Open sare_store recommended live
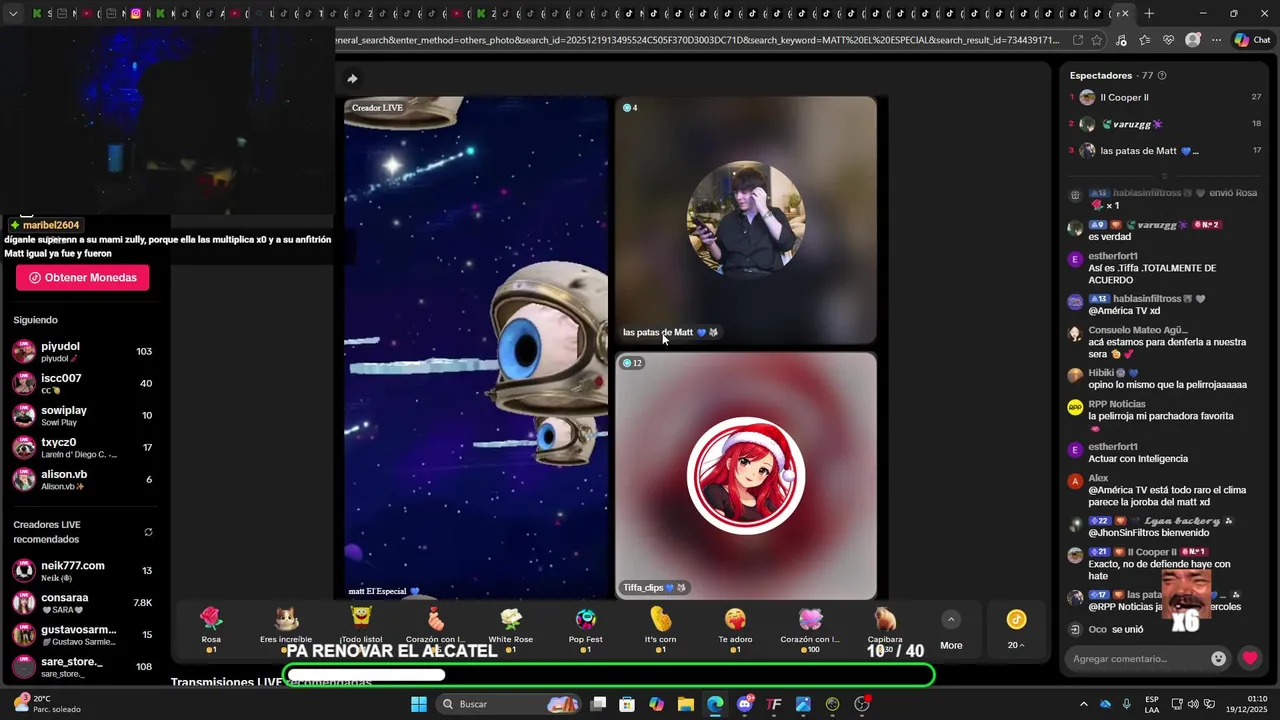The image size is (1280, 720). pyautogui.click(x=82, y=666)
